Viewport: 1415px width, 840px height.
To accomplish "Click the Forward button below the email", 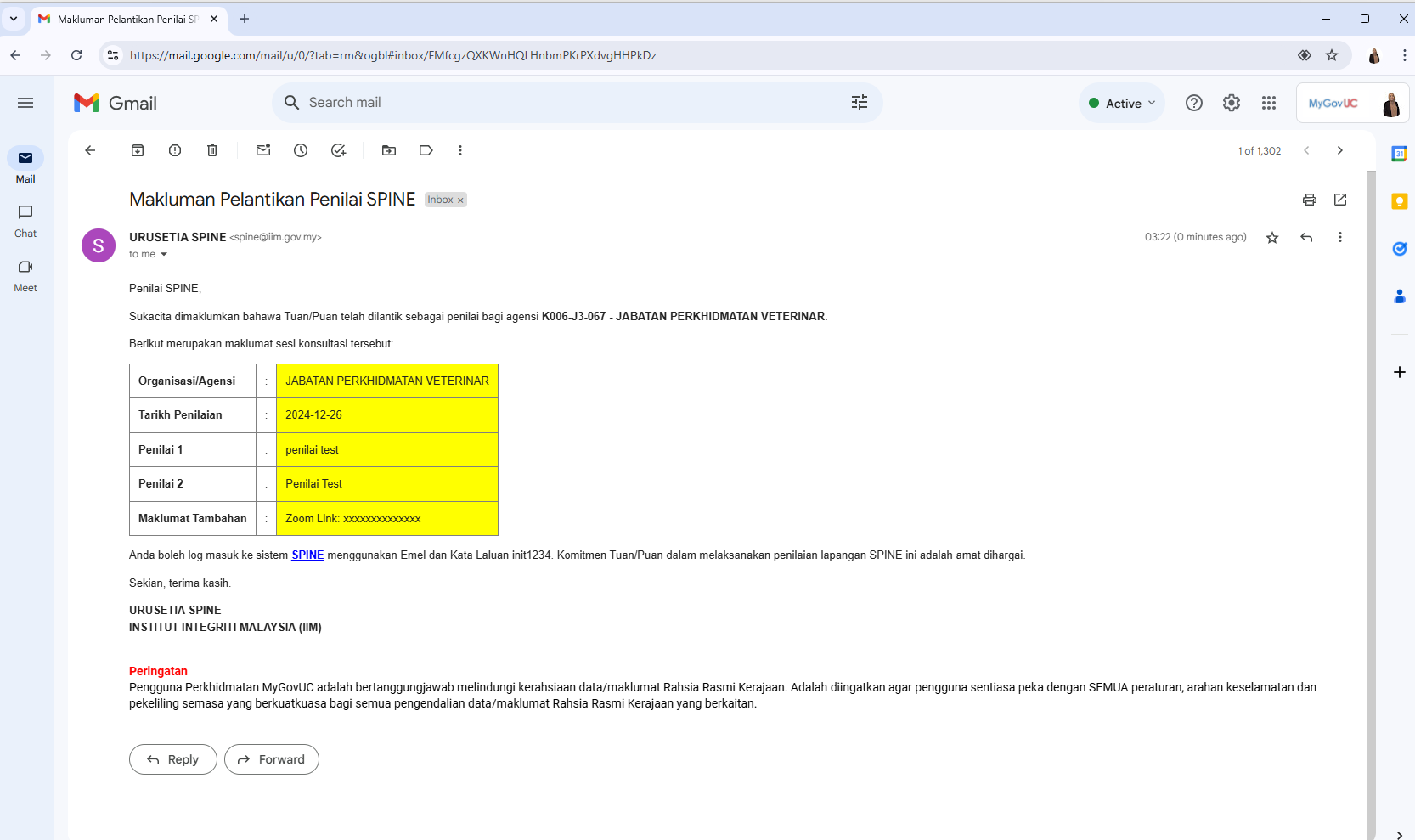I will [x=272, y=759].
